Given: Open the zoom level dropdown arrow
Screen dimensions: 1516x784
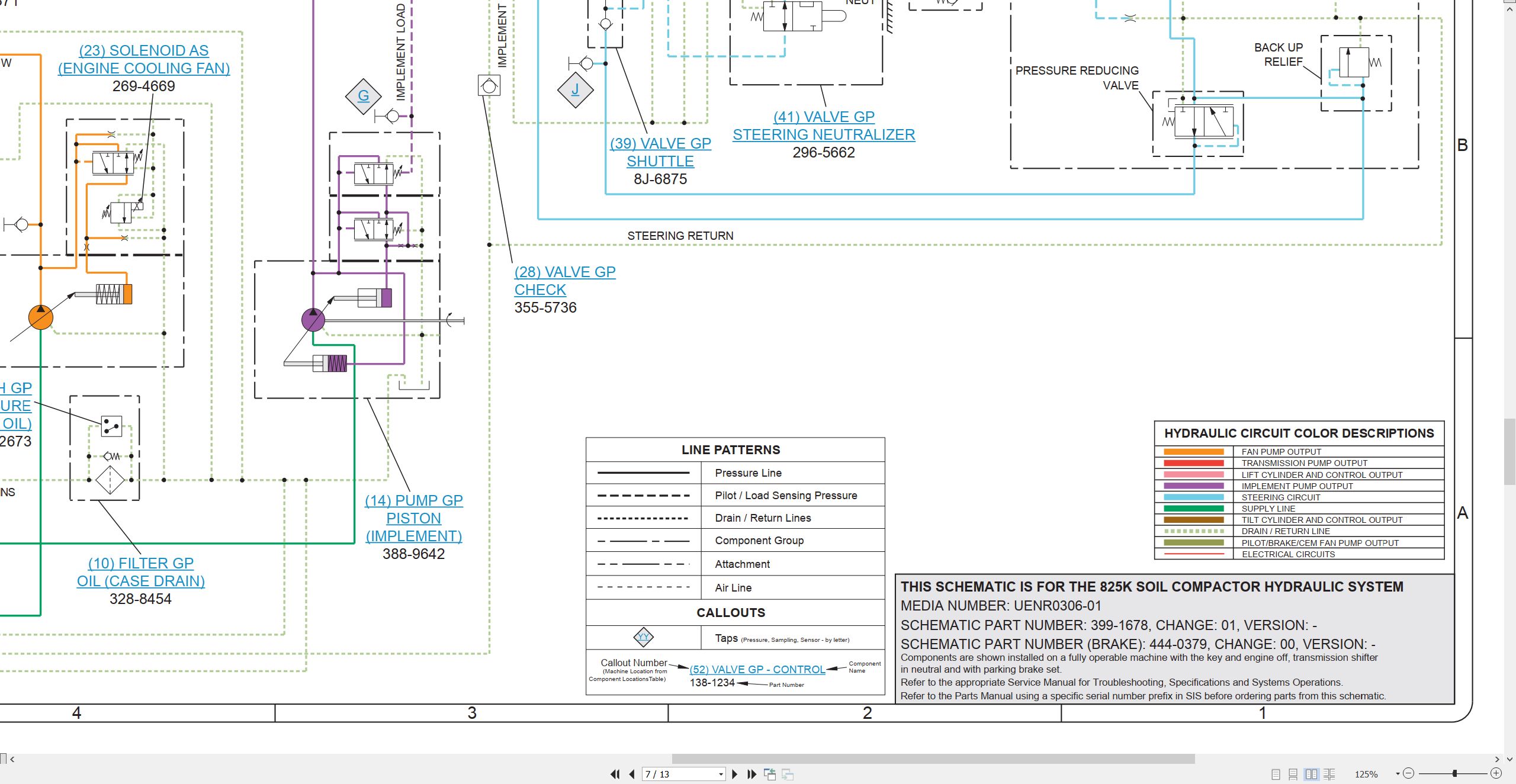Looking at the screenshot, I should point(1398,773).
